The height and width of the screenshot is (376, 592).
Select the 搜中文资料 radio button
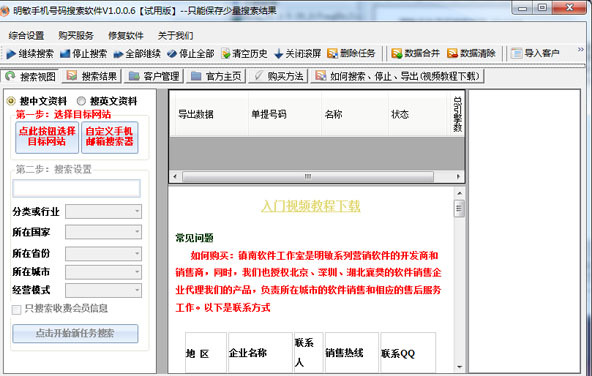[x=11, y=101]
